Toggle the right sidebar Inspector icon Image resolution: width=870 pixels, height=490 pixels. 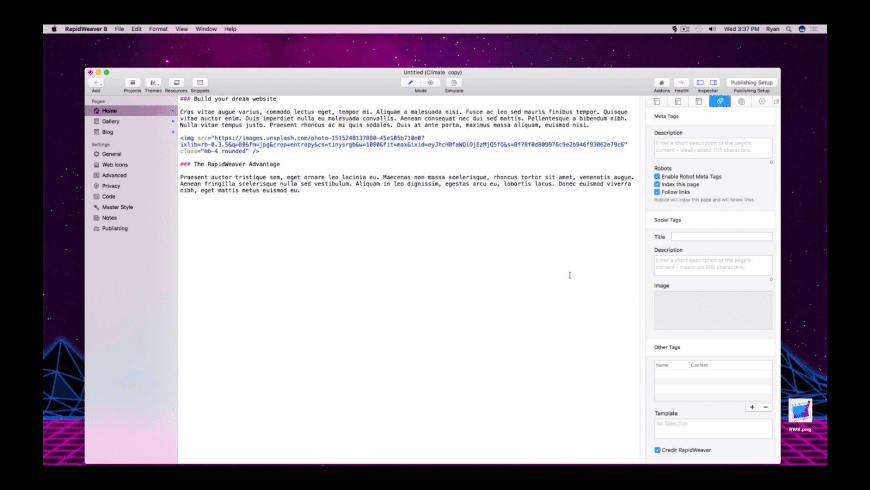tap(714, 83)
